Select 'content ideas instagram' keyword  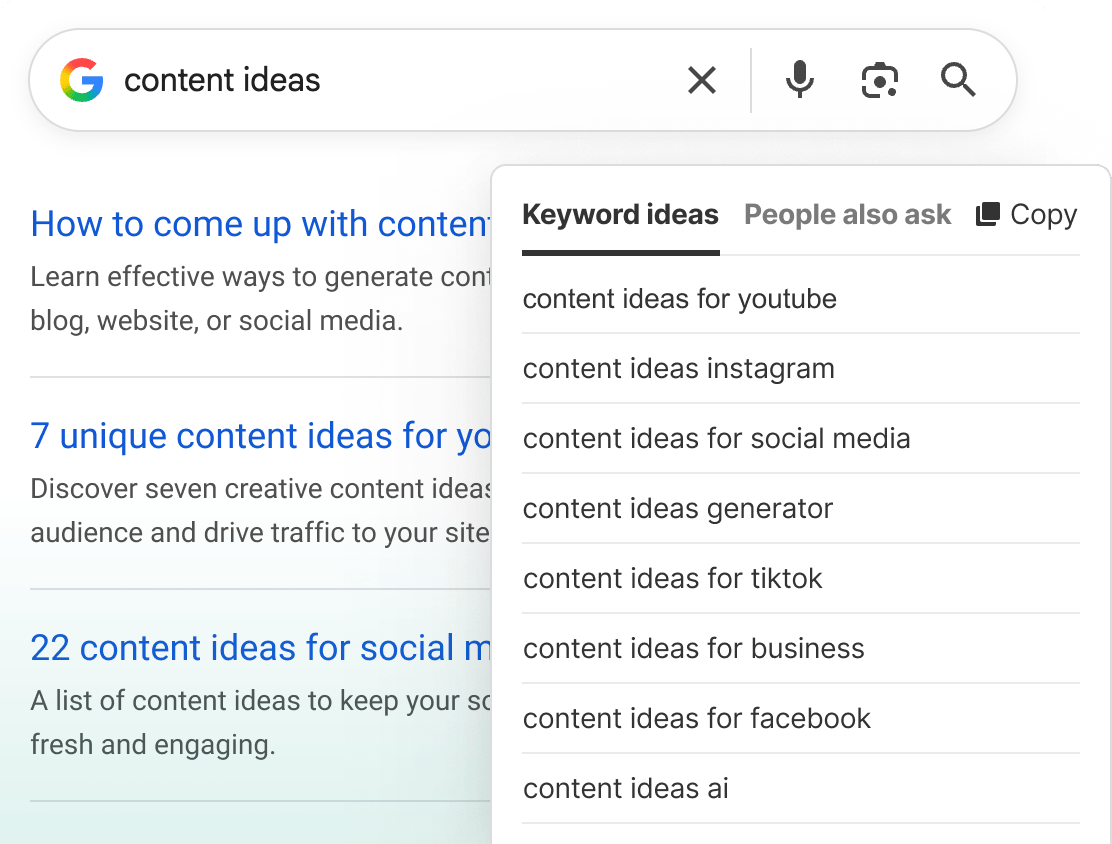(x=678, y=369)
